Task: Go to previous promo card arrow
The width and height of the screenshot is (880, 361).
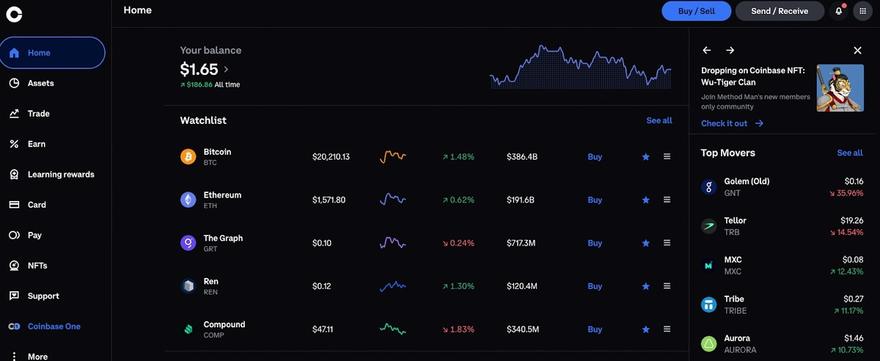Action: pyautogui.click(x=707, y=51)
